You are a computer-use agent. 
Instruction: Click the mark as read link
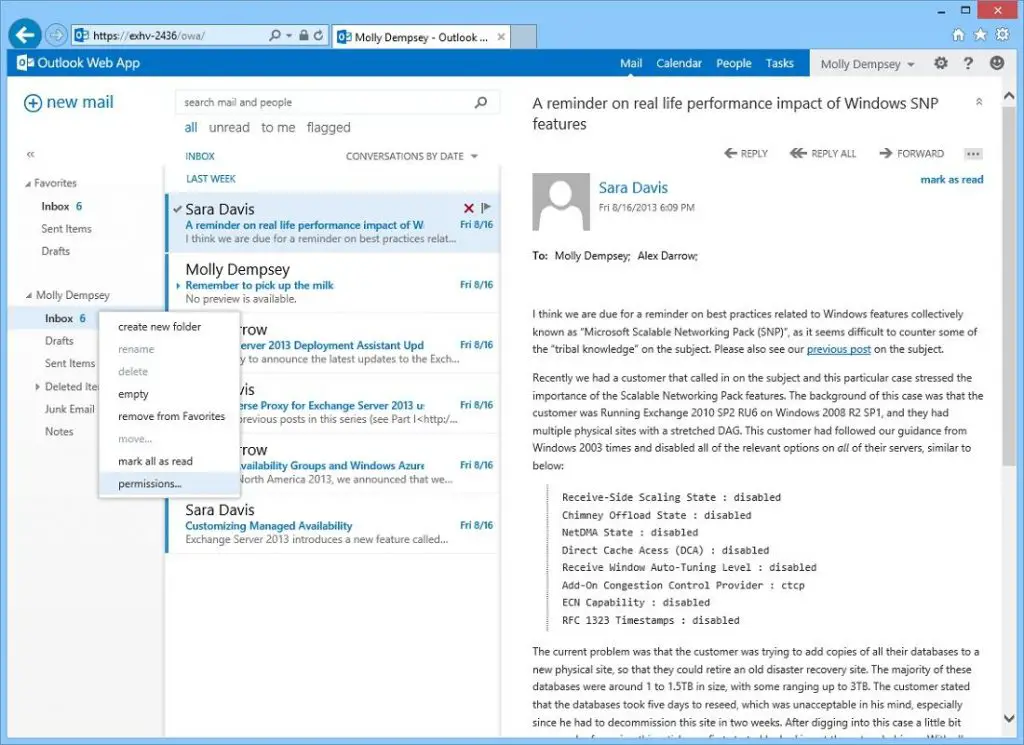tap(952, 180)
